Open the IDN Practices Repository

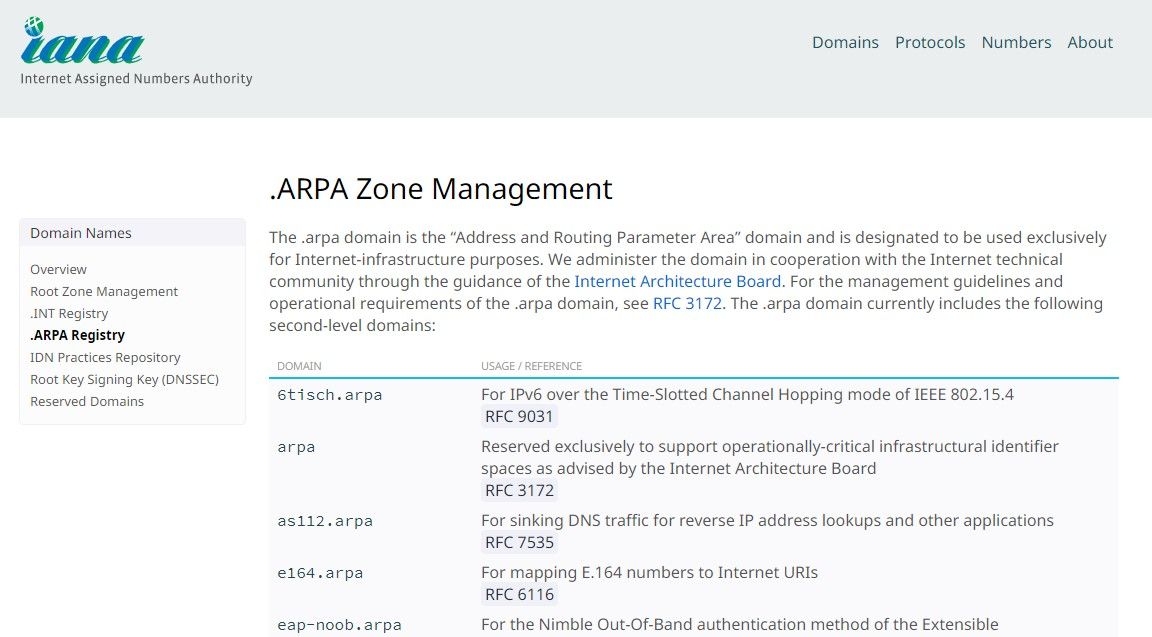pyautogui.click(x=105, y=357)
